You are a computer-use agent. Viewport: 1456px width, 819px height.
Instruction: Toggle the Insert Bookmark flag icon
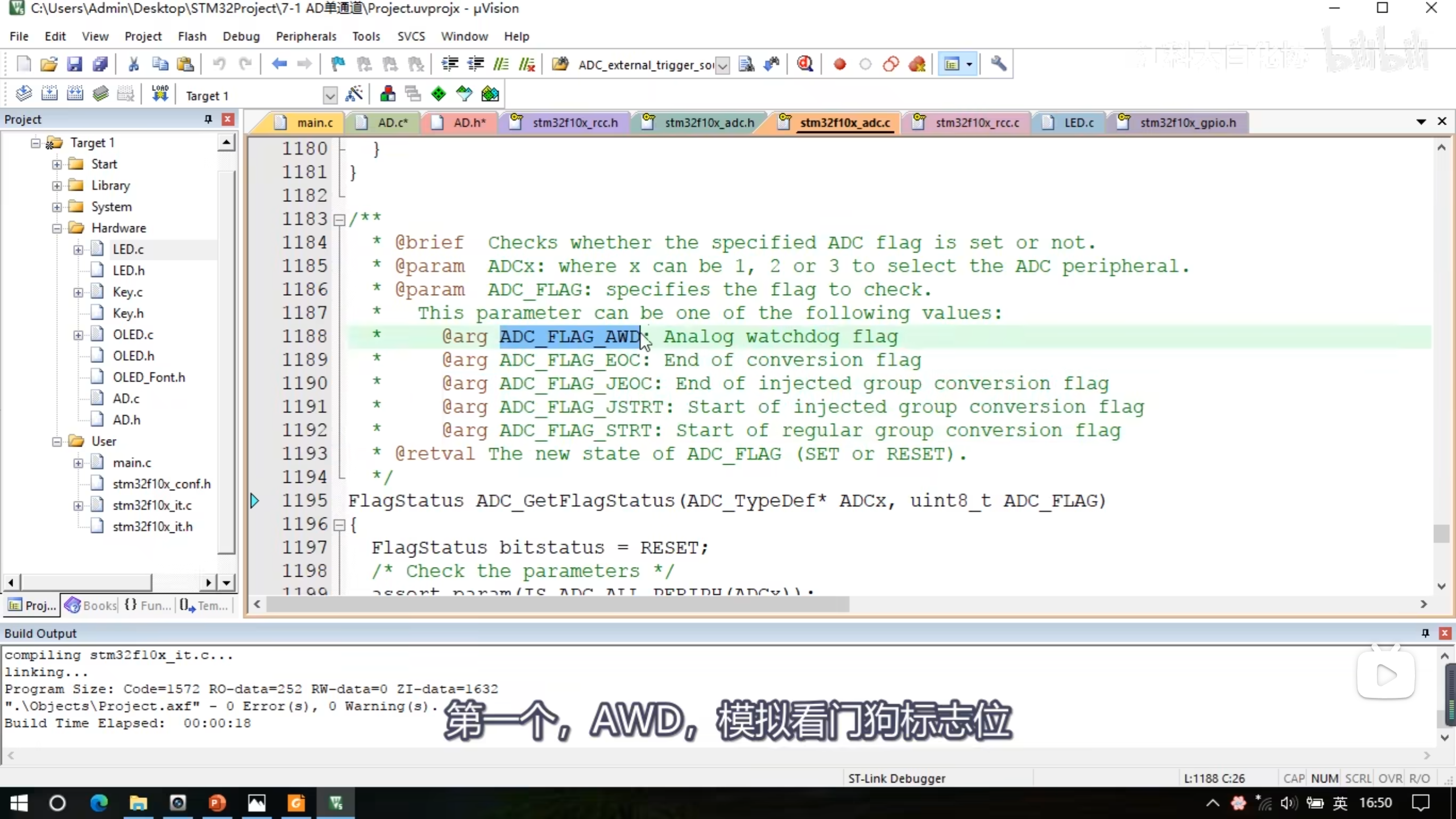pyautogui.click(x=338, y=64)
